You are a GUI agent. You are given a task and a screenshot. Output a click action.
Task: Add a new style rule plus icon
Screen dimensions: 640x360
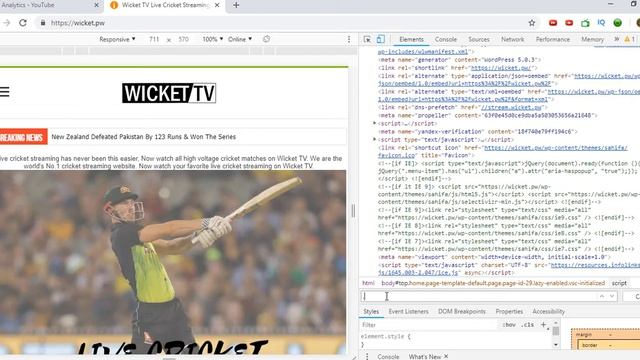(x=543, y=325)
